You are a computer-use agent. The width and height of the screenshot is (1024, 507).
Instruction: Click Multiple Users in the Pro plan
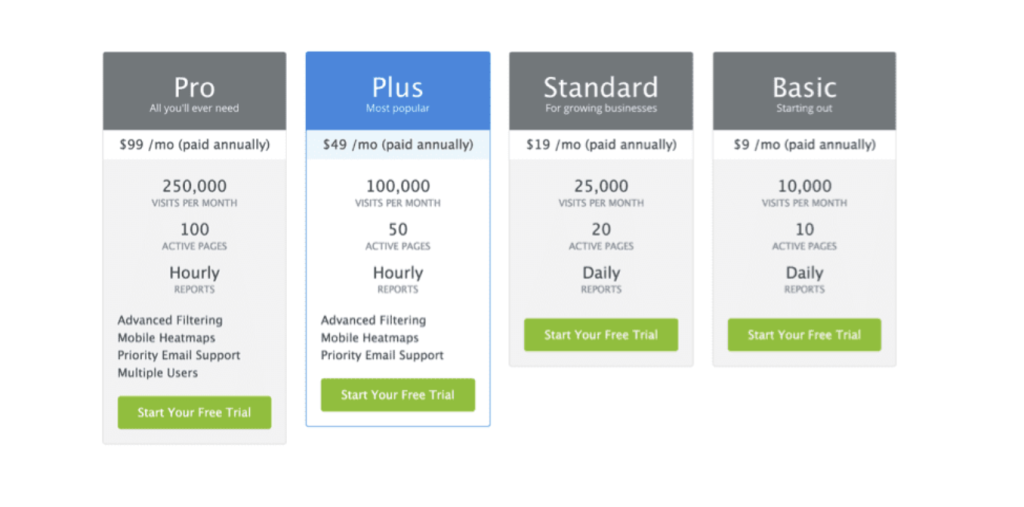tap(157, 372)
